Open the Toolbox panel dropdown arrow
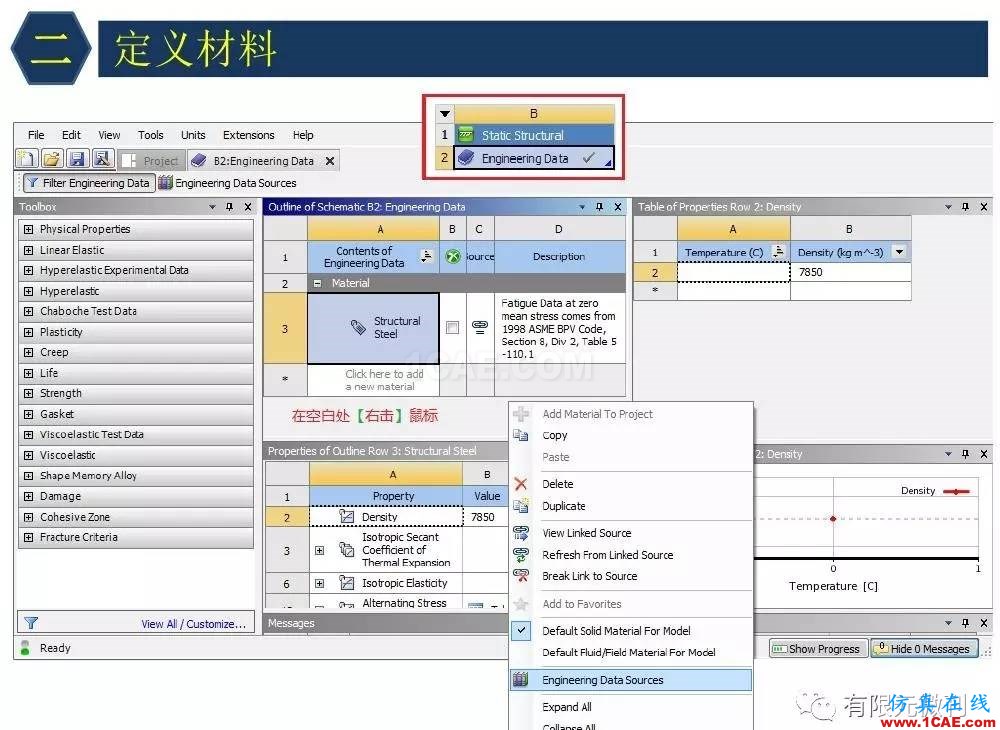 point(212,207)
